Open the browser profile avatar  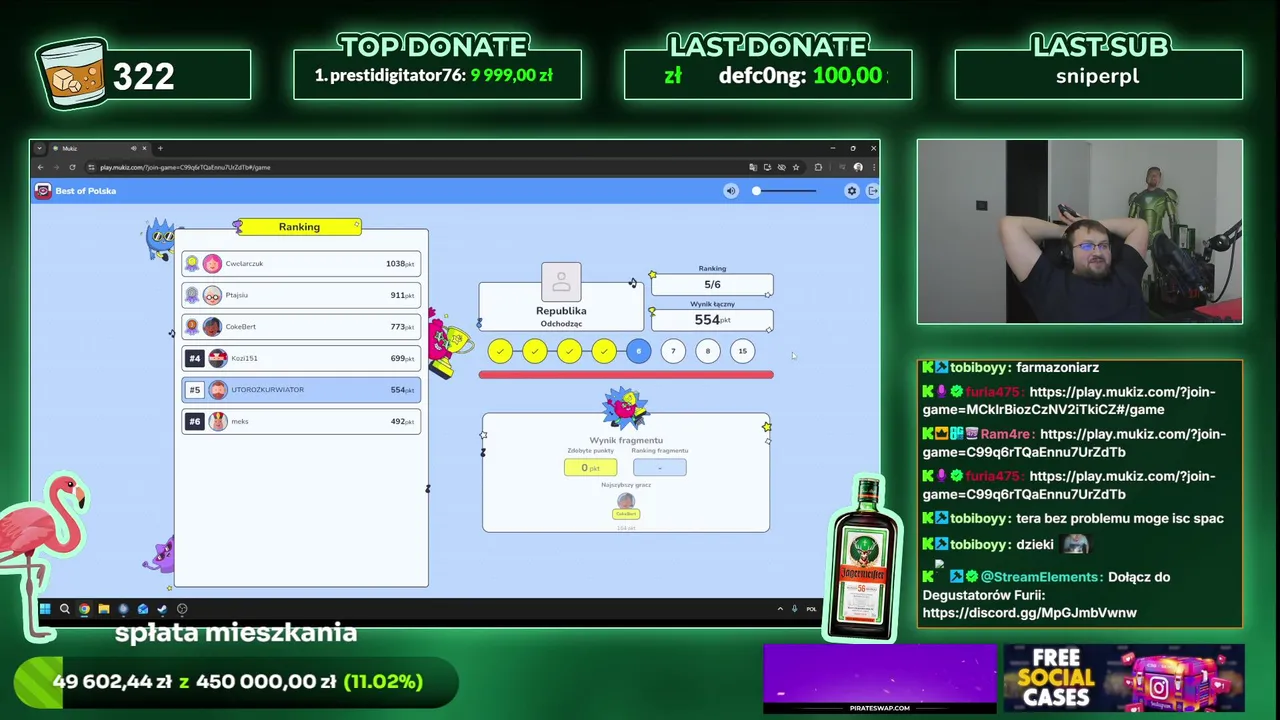pyautogui.click(x=858, y=167)
